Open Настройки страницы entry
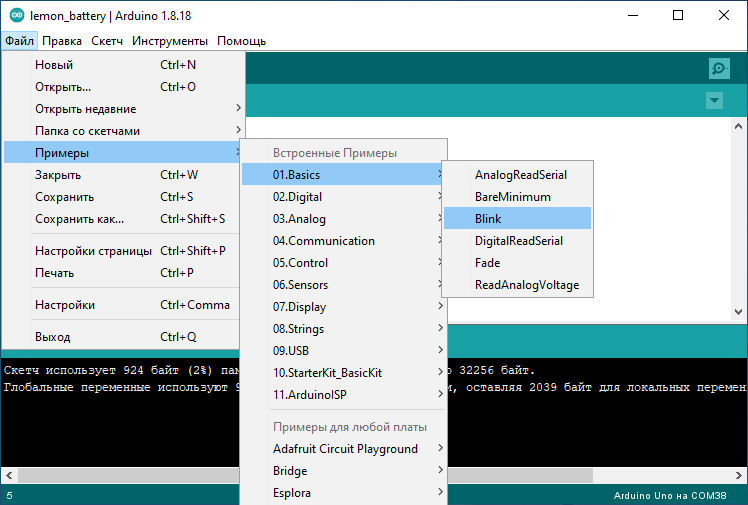The width and height of the screenshot is (748, 505). point(122,251)
